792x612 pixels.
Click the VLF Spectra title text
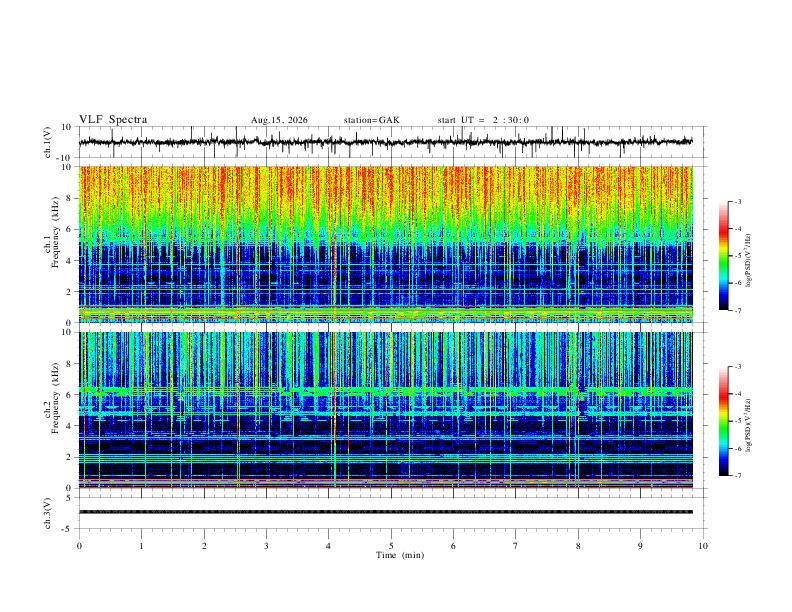click(x=113, y=120)
